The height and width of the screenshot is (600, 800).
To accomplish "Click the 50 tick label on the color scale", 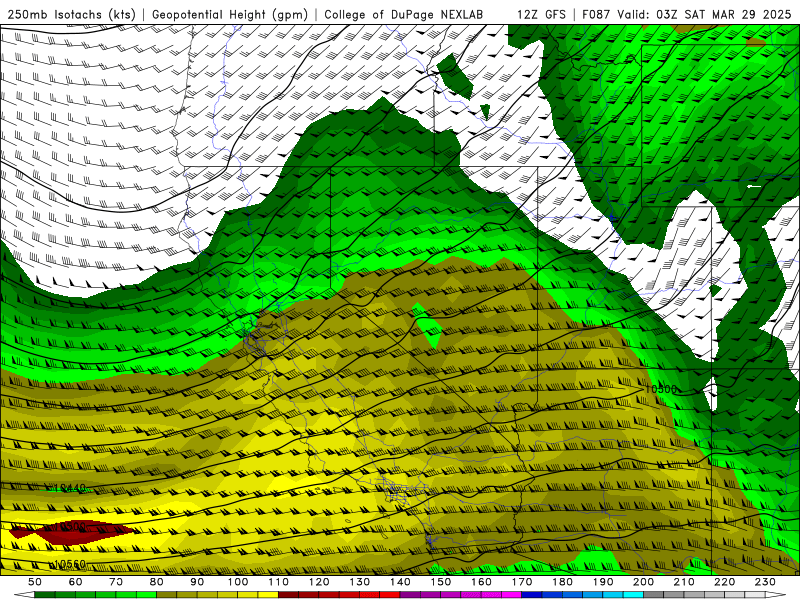I will [34, 582].
